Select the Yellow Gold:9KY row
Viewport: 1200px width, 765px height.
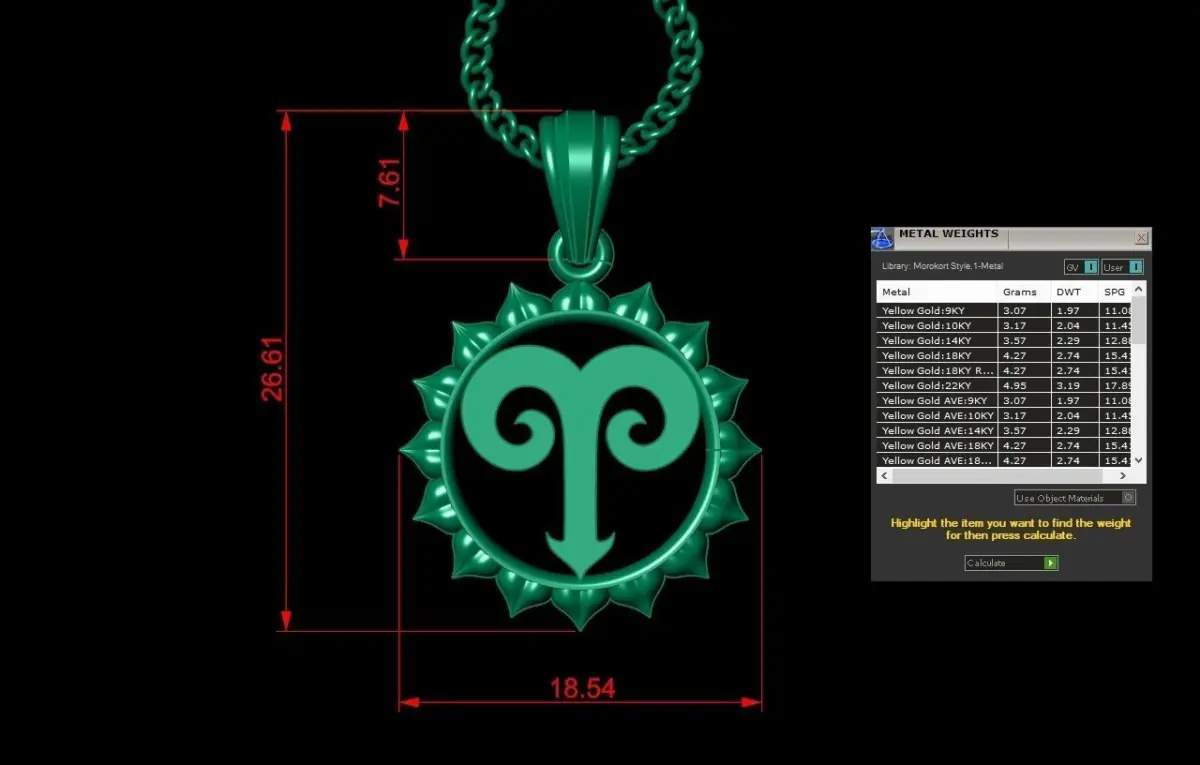click(1004, 311)
